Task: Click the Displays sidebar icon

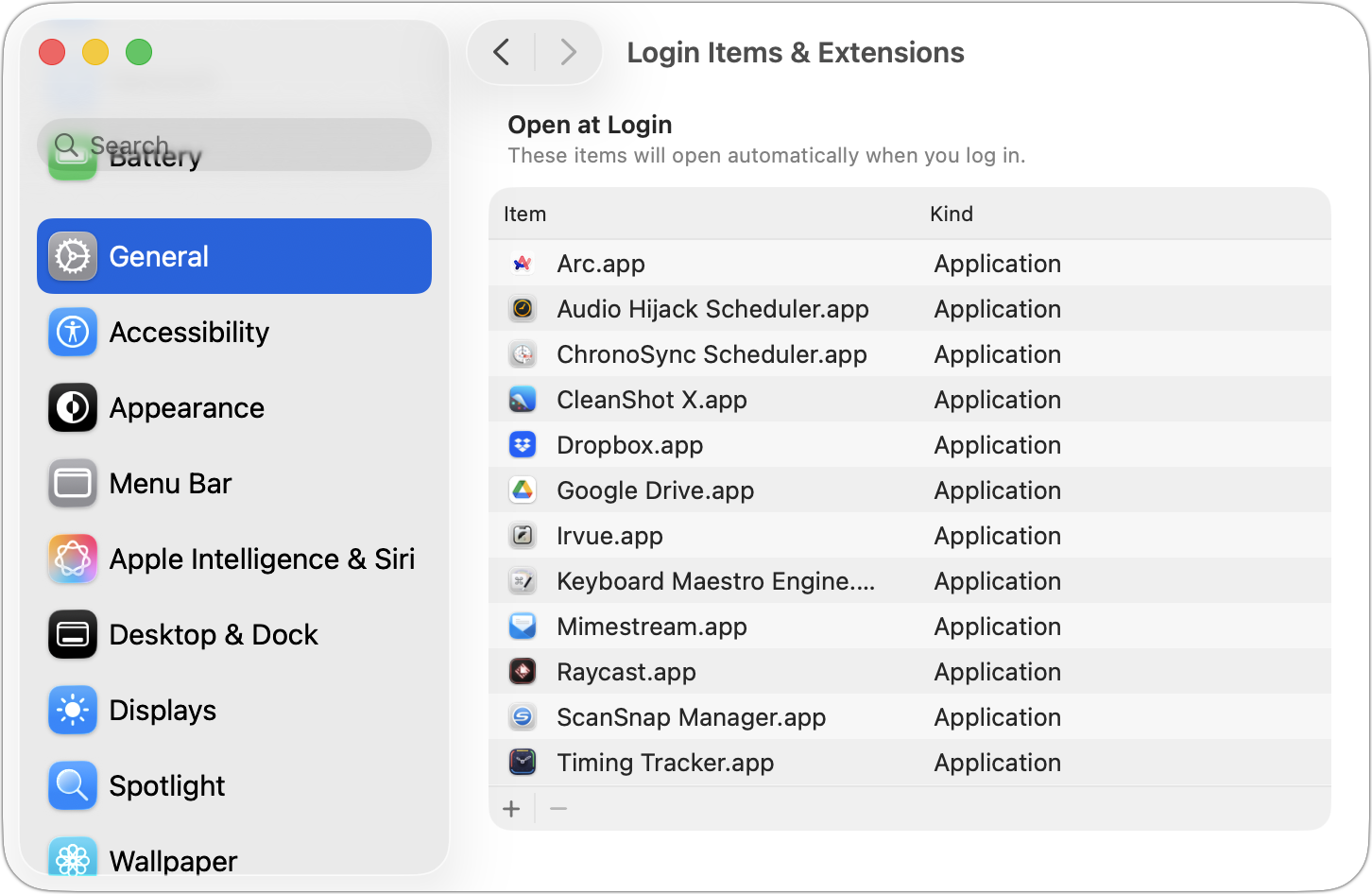Action: click(73, 710)
